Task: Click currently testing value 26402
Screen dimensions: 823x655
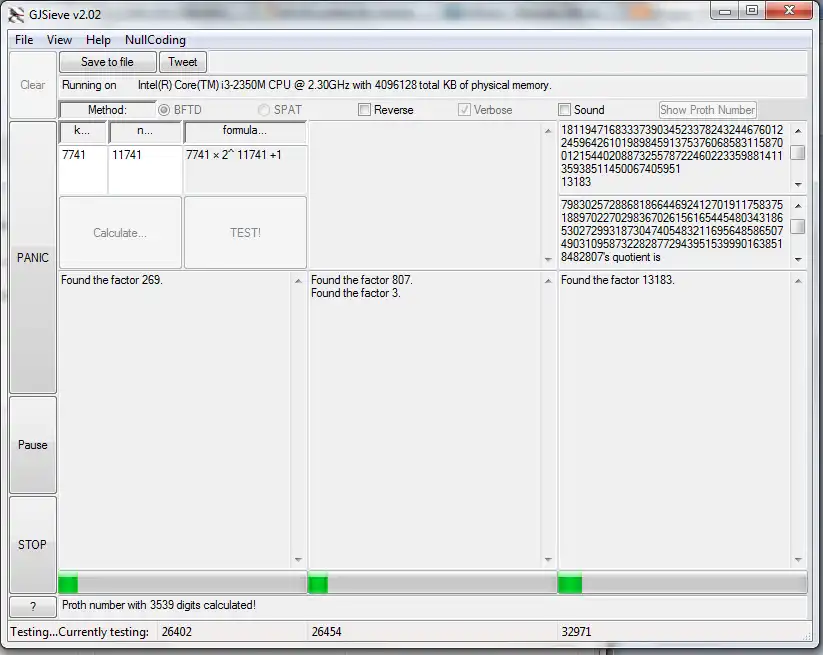Action: tap(177, 632)
